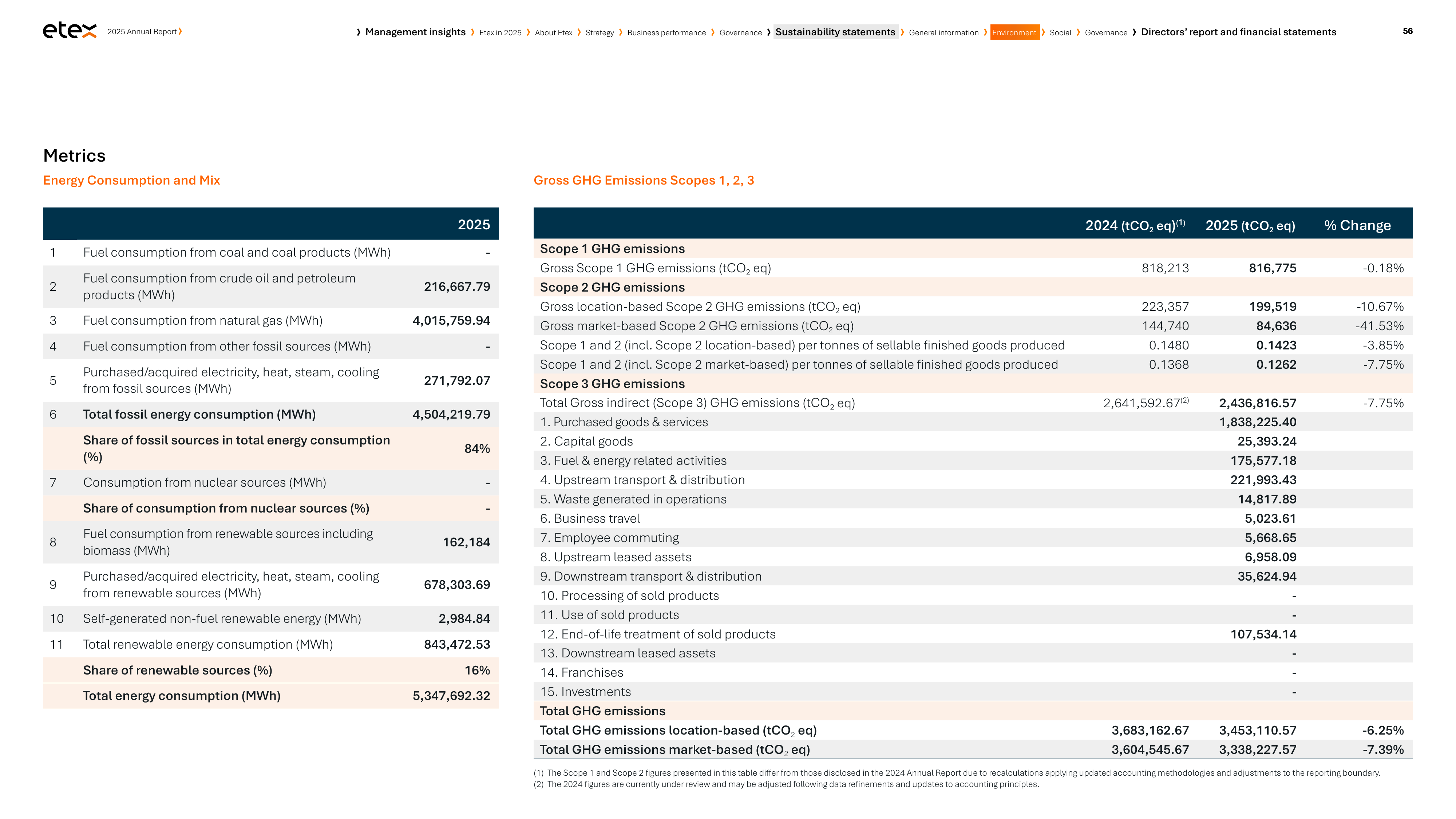Screen dimensions: 1456x819
Task: Click footnote (2) about 2024 figures
Action: (x=786, y=784)
